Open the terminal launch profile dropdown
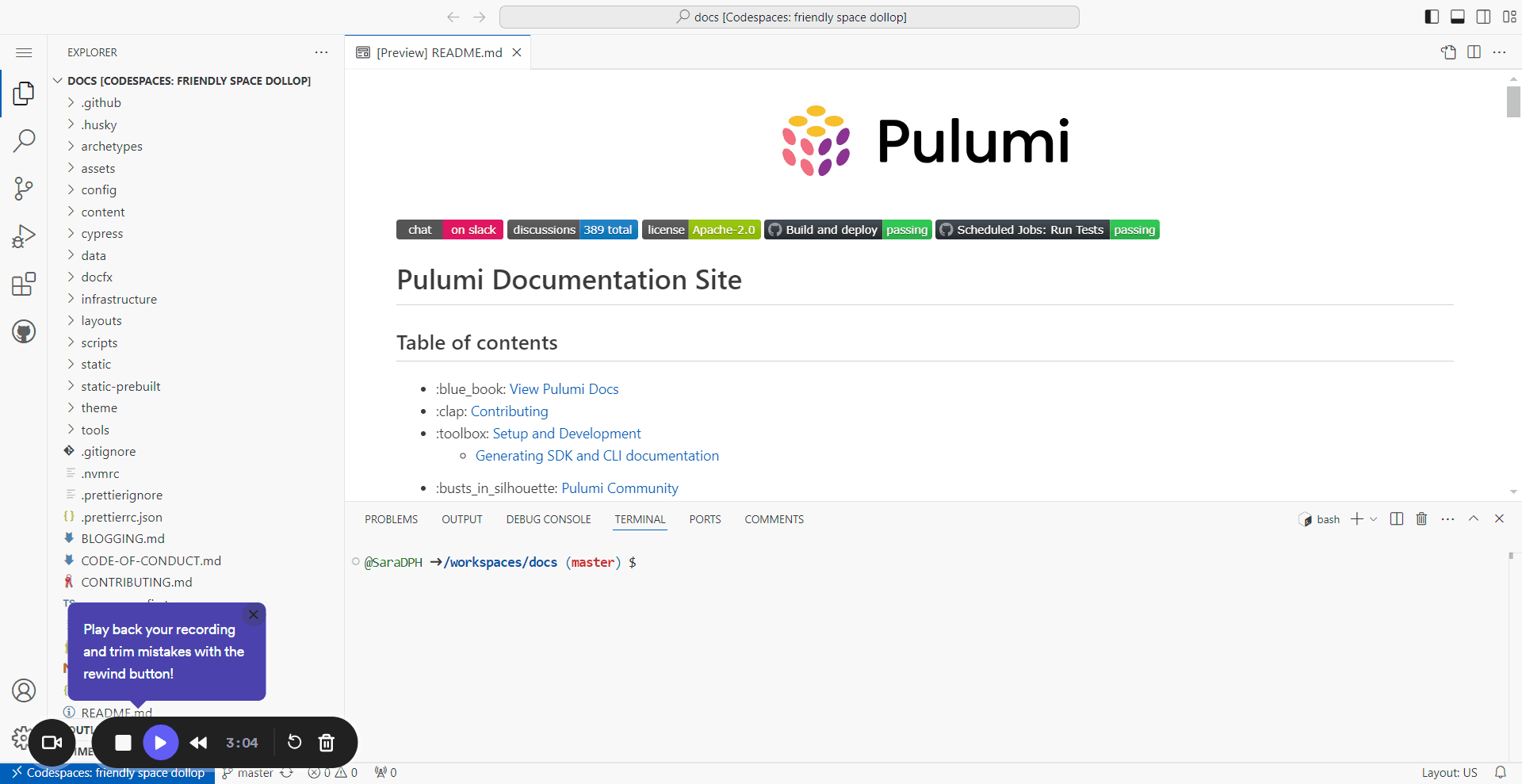Image resolution: width=1522 pixels, height=784 pixels. point(1374,519)
